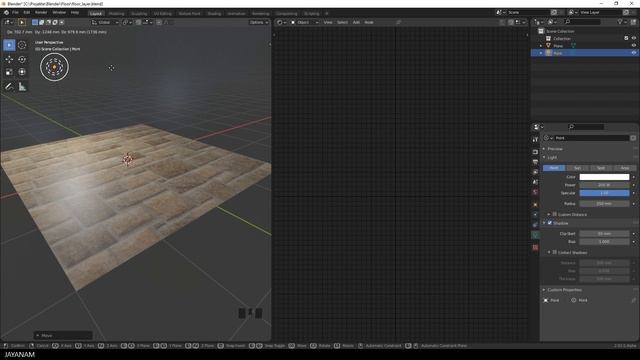Open the properties editor type dropdown
Screen dimensions: 640x360
tap(538, 127)
